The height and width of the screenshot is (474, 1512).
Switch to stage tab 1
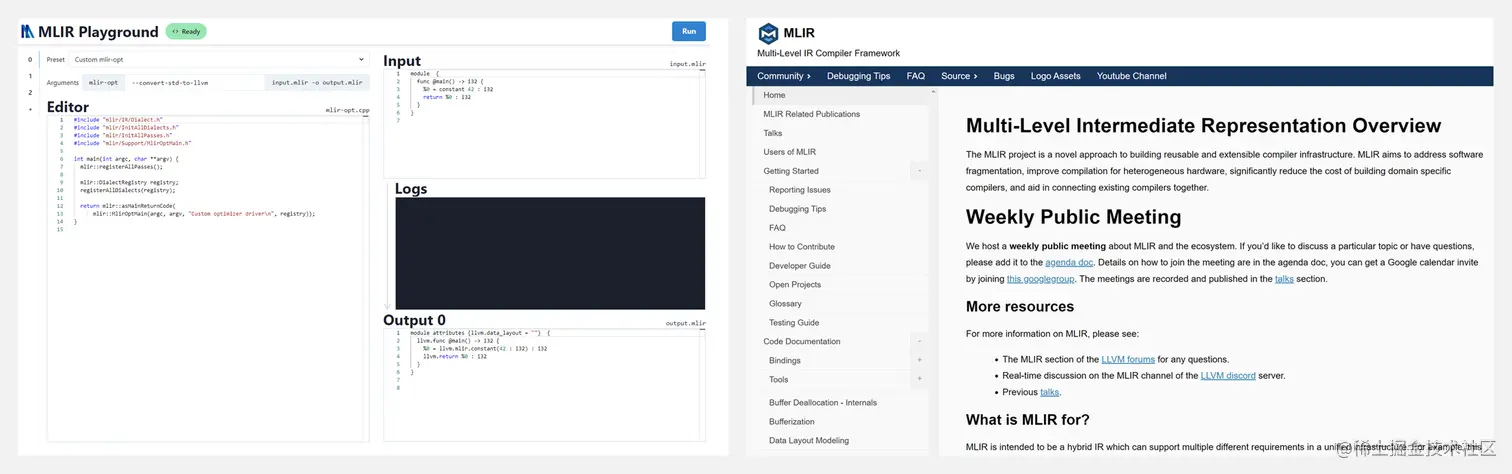(30, 76)
